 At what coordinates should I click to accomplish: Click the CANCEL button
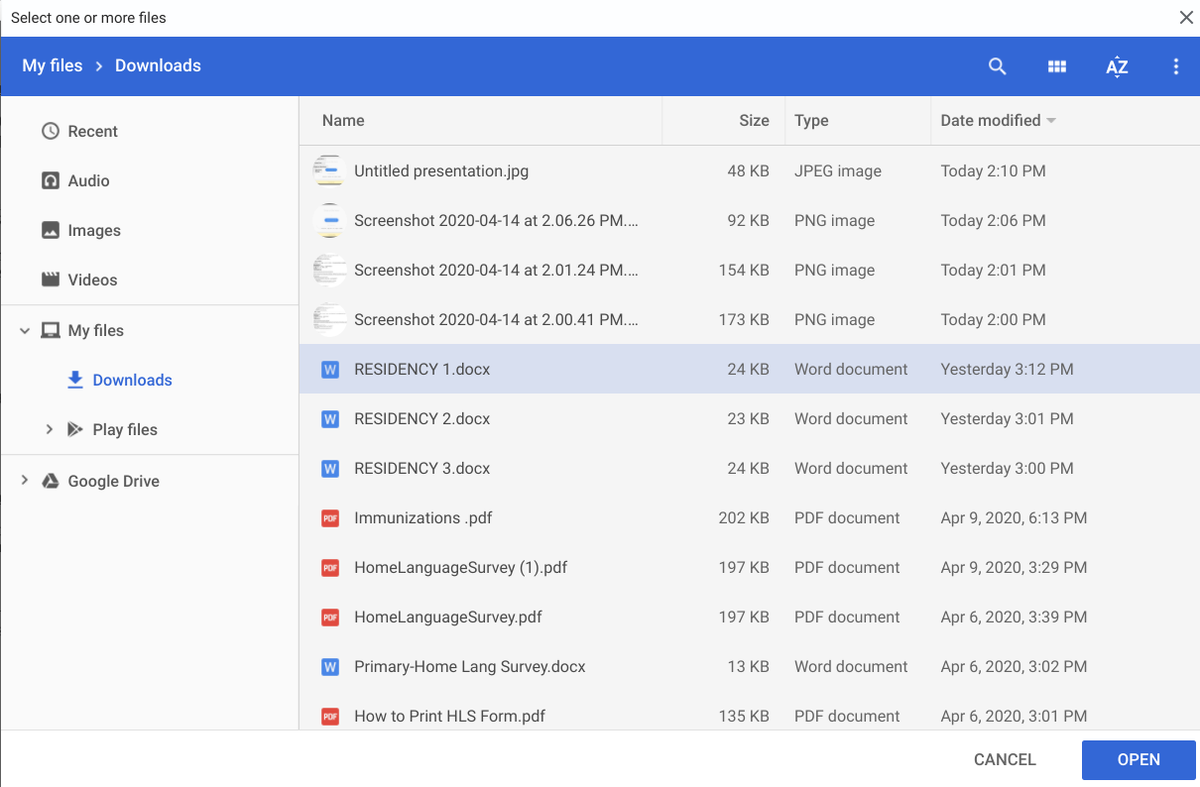point(1005,760)
